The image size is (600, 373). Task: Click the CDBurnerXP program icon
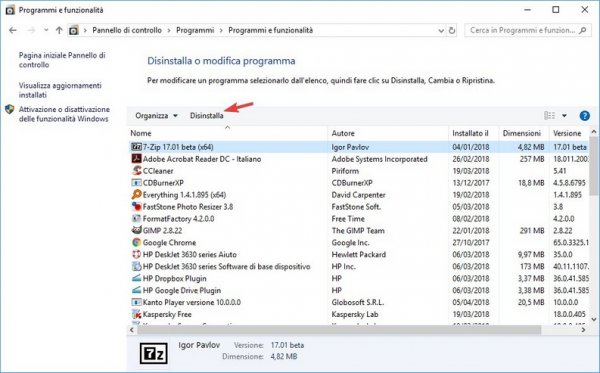pyautogui.click(x=136, y=182)
